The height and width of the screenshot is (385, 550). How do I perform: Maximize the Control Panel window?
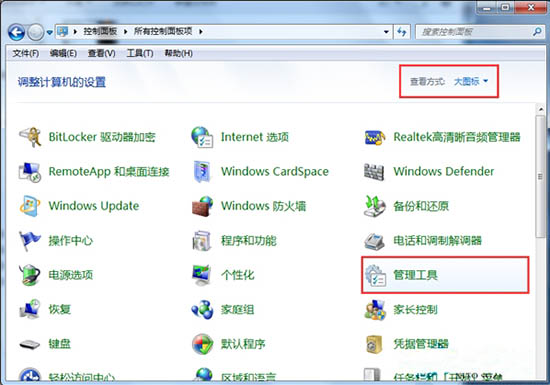tap(505, 8)
